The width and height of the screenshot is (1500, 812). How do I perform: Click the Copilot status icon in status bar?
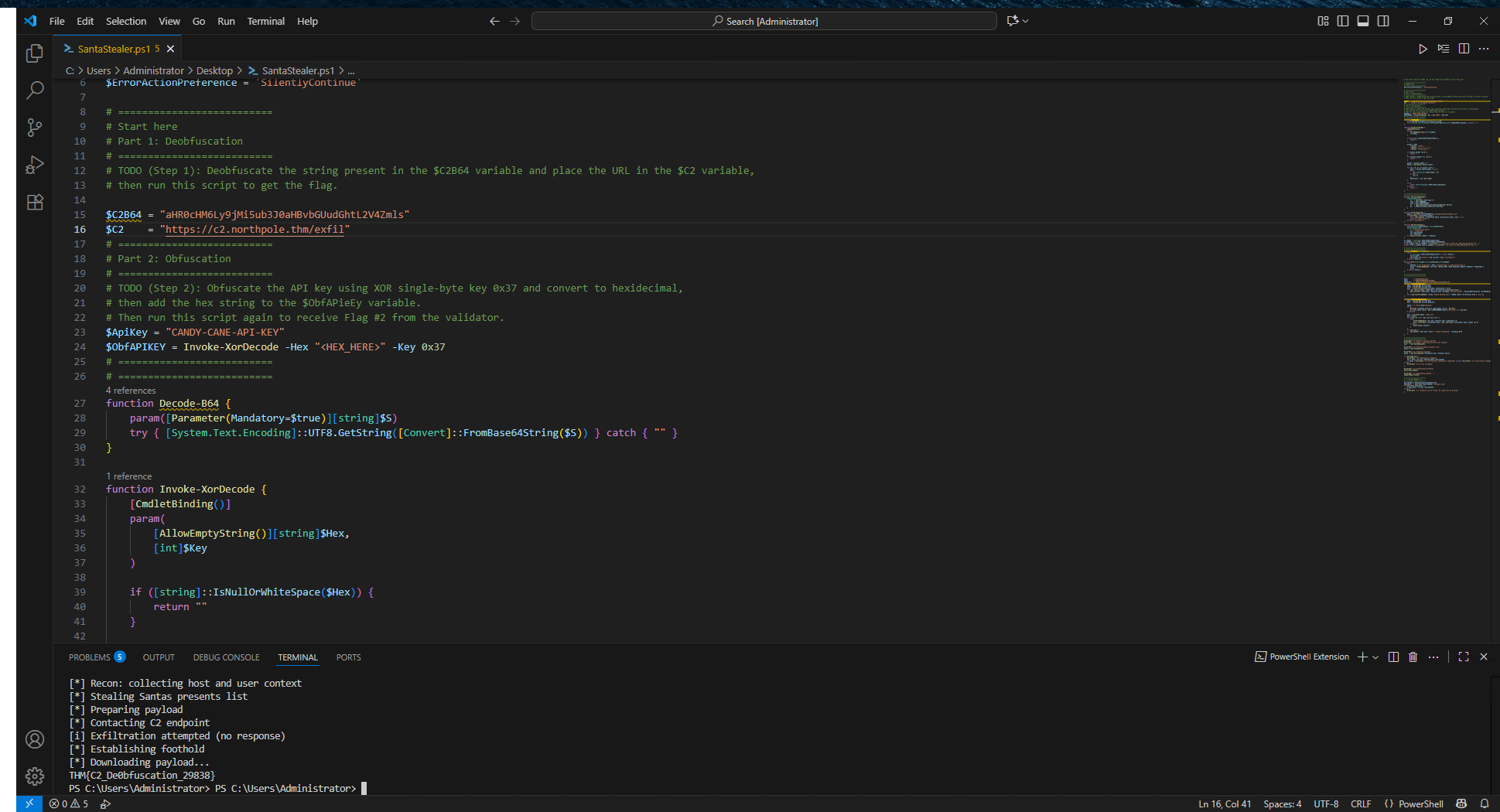coord(1461,803)
